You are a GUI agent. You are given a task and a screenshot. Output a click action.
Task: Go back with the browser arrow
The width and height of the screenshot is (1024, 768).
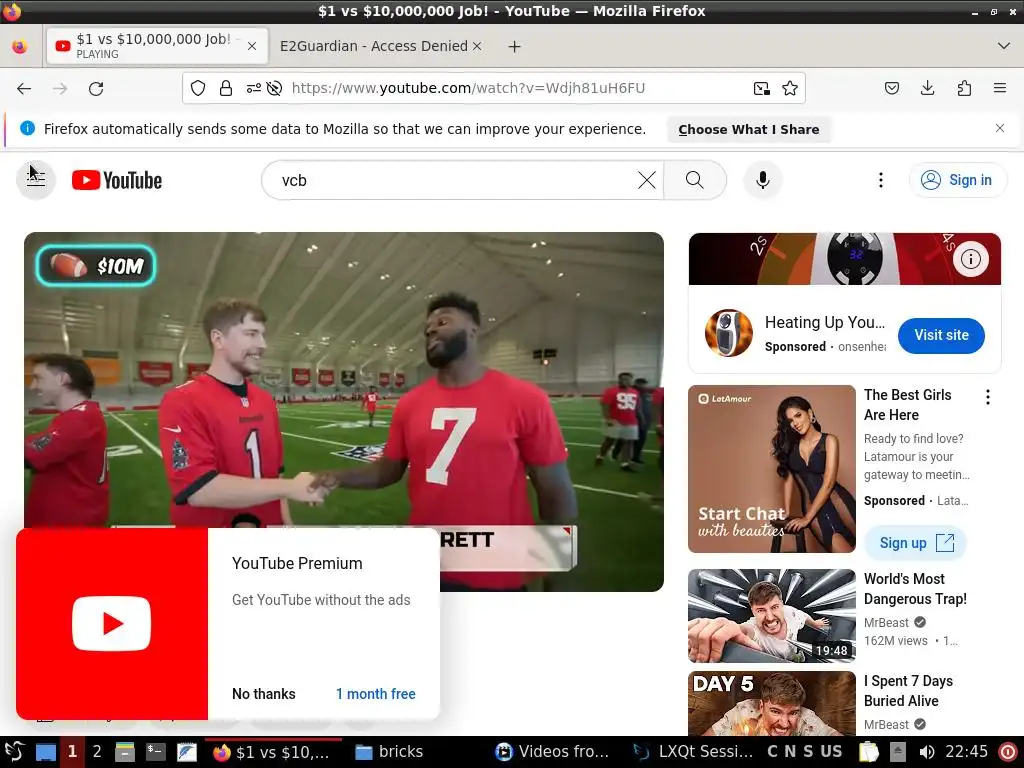[24, 89]
